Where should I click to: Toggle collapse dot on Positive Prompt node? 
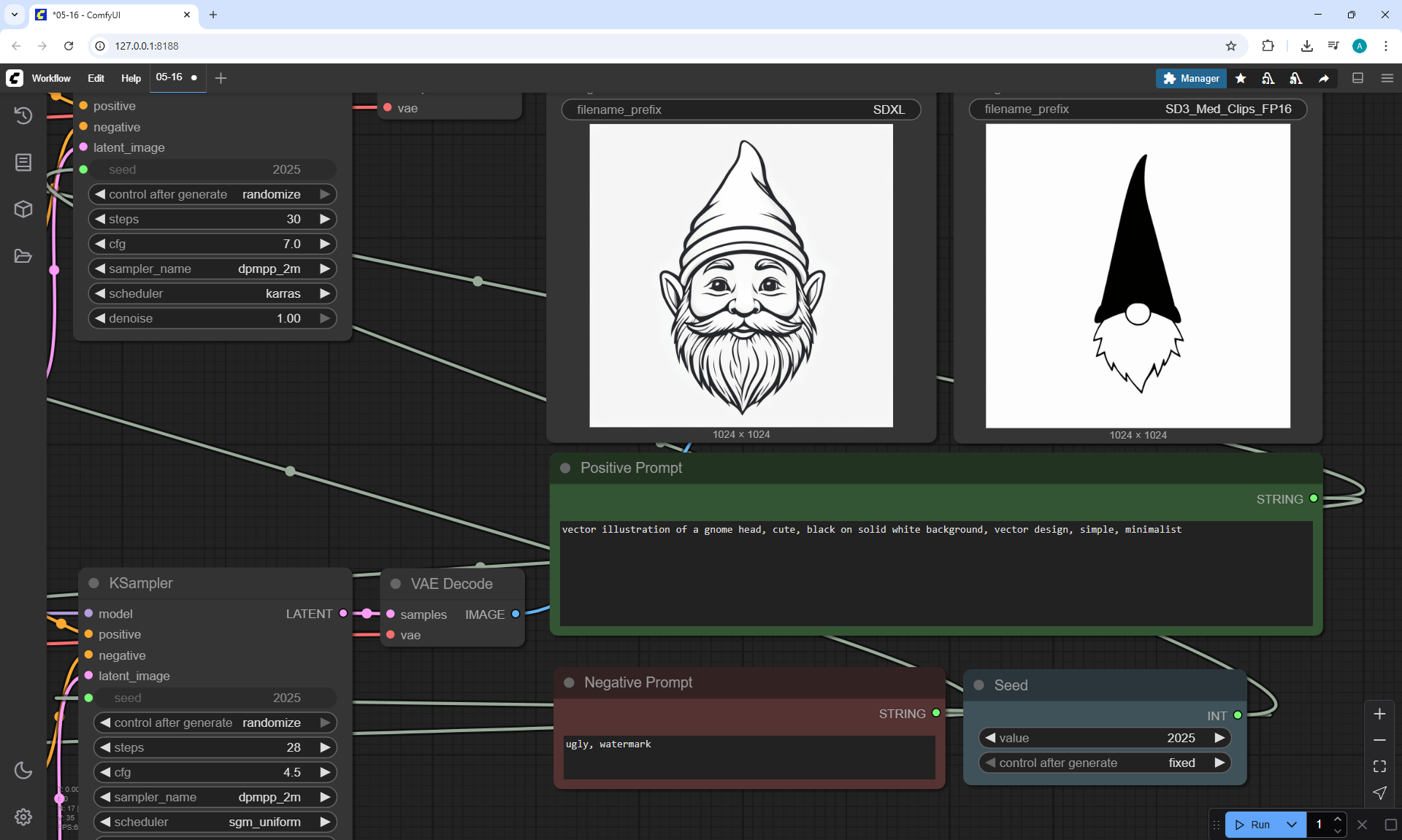click(565, 468)
